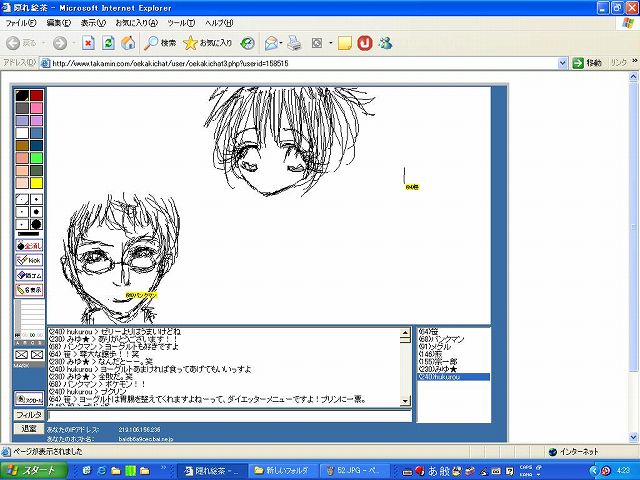The height and width of the screenshot is (480, 640).
Task: Select the diagonal line brush tool
Action: 22,200
